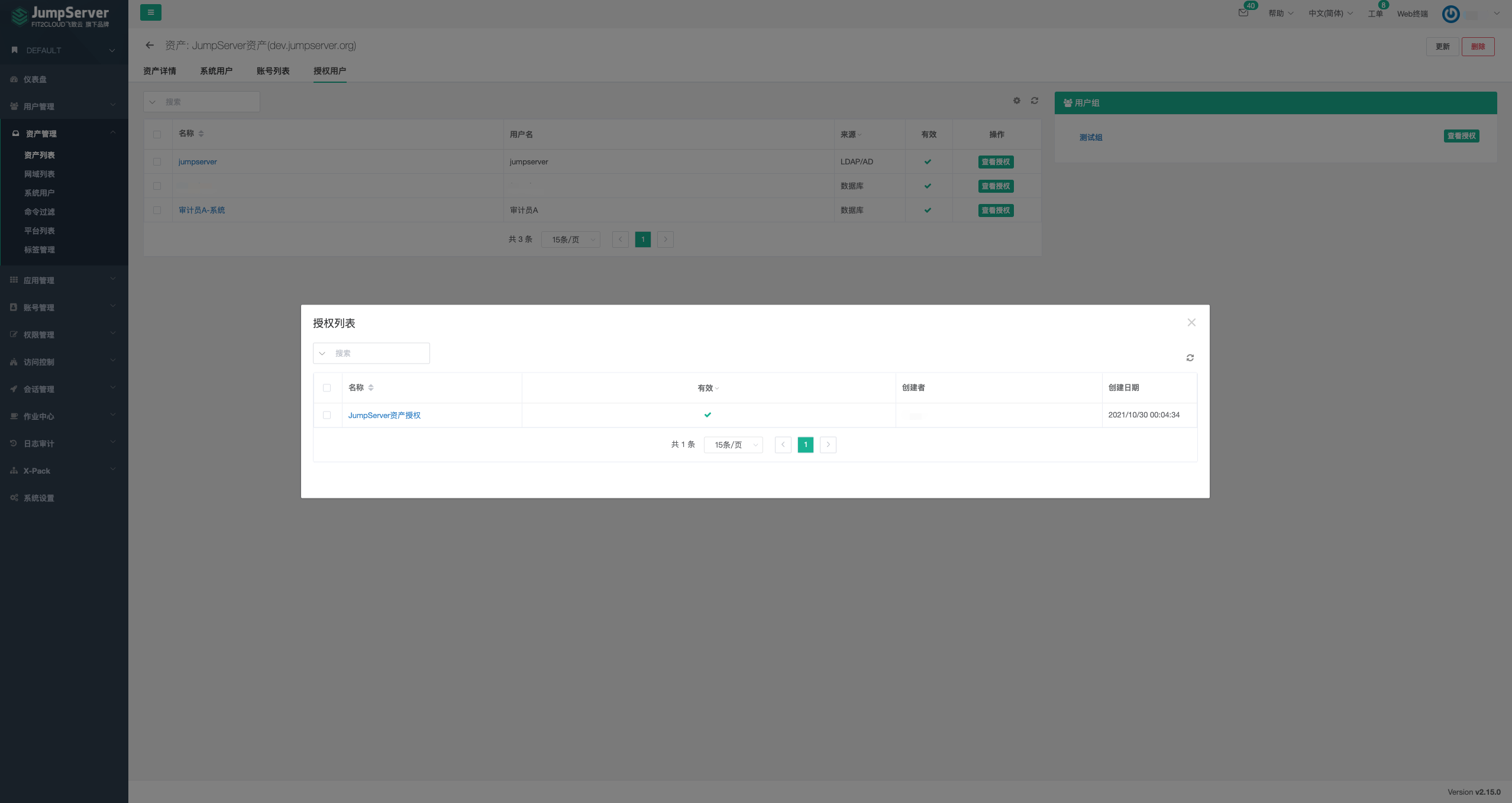
Task: Click the search field in authorization dialog
Action: [x=379, y=353]
